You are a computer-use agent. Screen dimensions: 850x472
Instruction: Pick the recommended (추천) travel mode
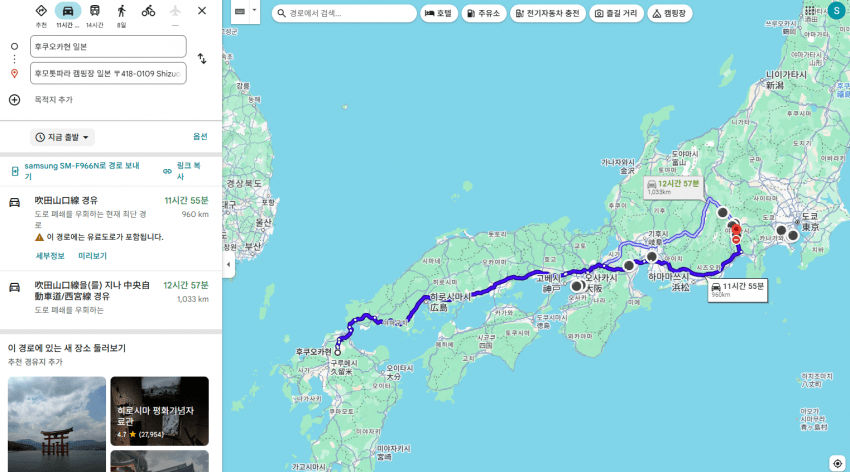click(x=41, y=11)
